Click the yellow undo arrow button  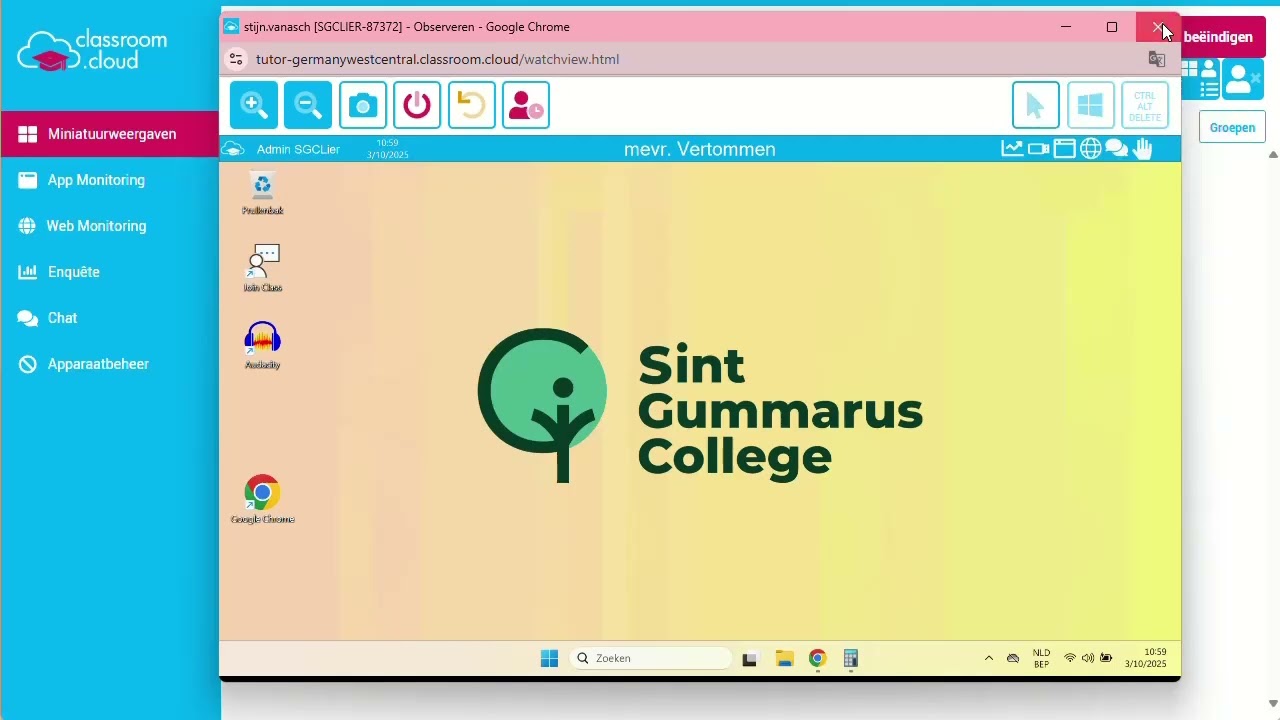(x=472, y=105)
